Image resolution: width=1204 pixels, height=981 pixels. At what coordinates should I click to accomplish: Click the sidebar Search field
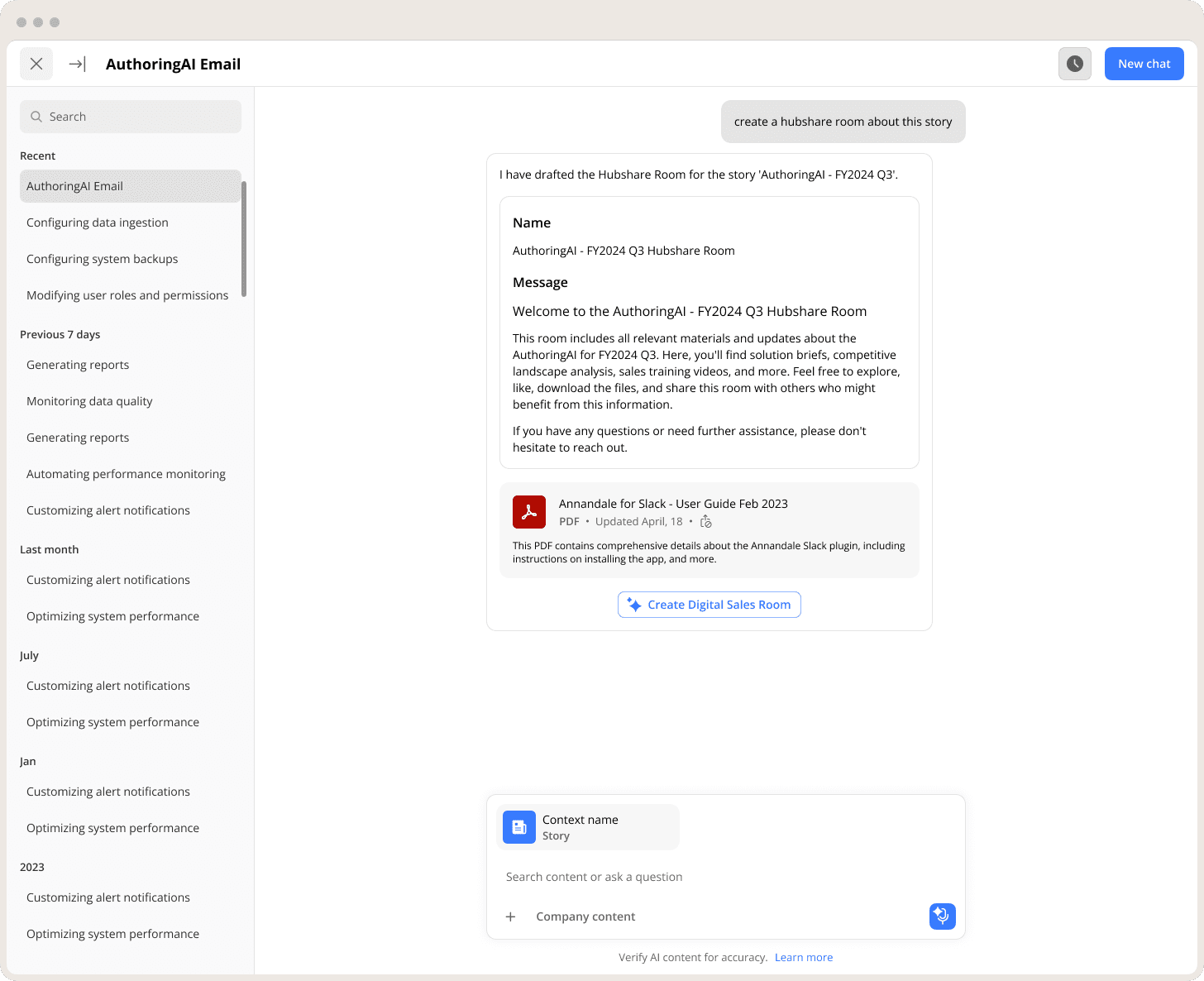click(131, 117)
